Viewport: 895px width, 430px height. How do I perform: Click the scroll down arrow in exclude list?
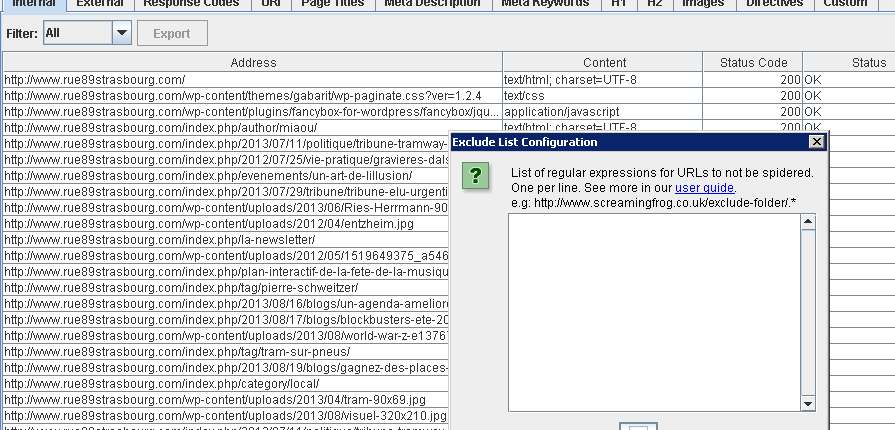[808, 402]
